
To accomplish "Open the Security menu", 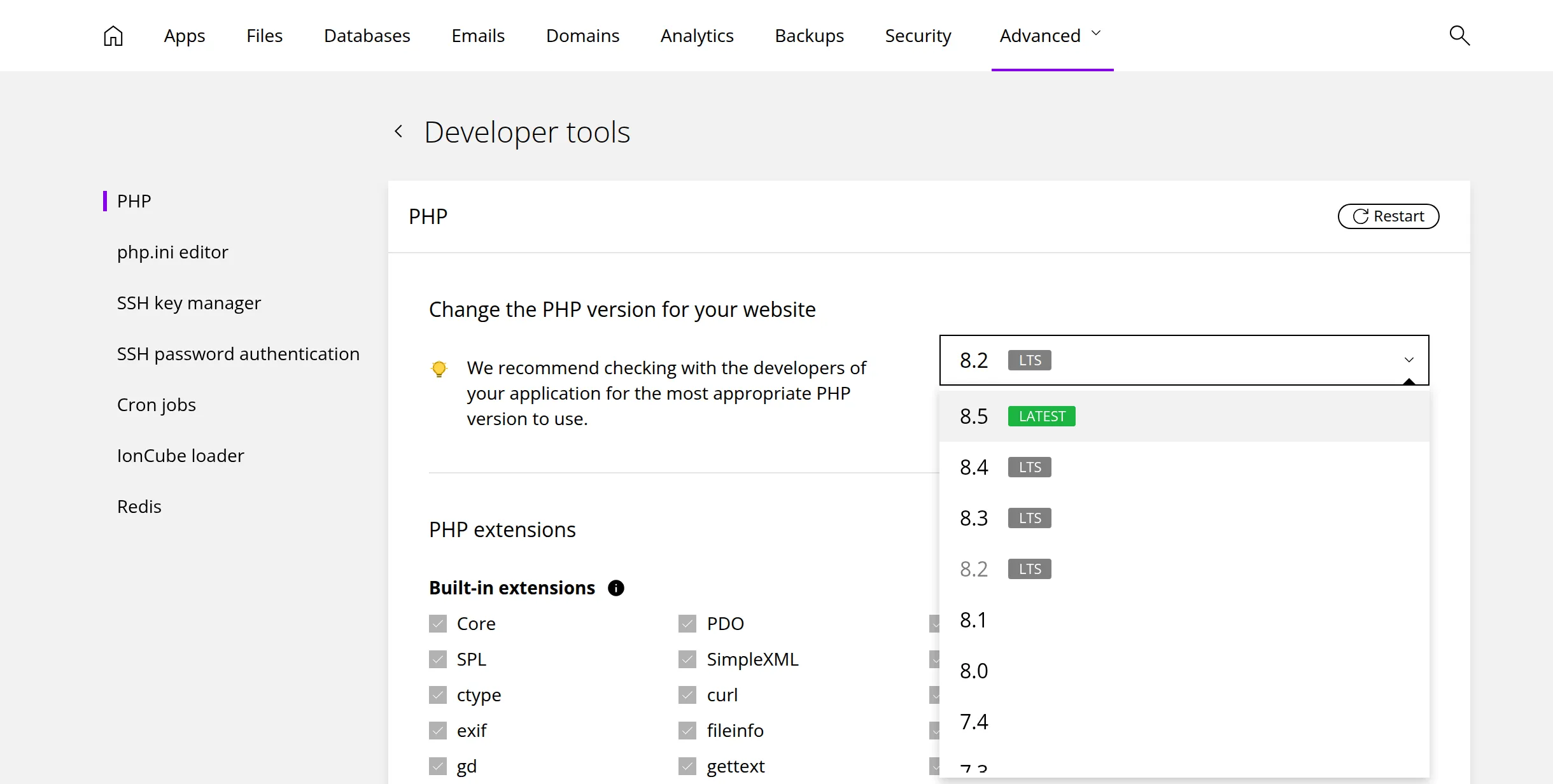I will coord(918,36).
